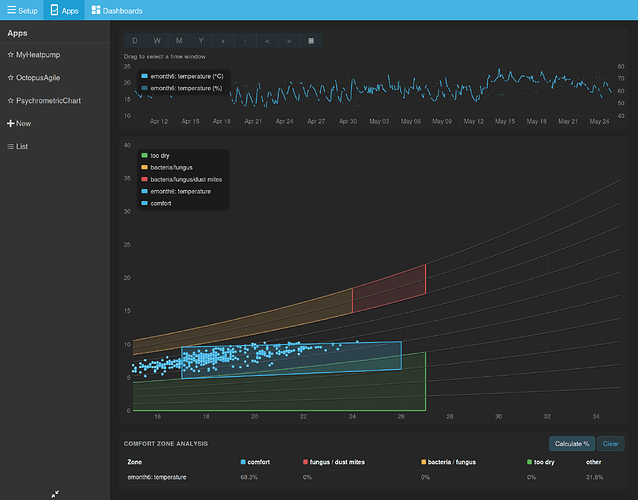Click the List icon in the sidebar
Screen dimensions: 638x500
point(11,146)
